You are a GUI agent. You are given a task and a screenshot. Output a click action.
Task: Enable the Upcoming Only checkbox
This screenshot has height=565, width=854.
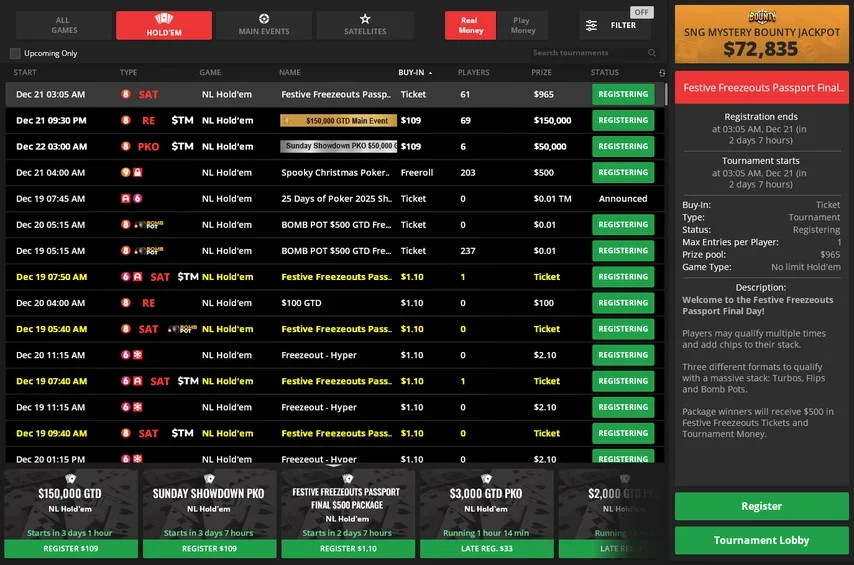pos(15,53)
